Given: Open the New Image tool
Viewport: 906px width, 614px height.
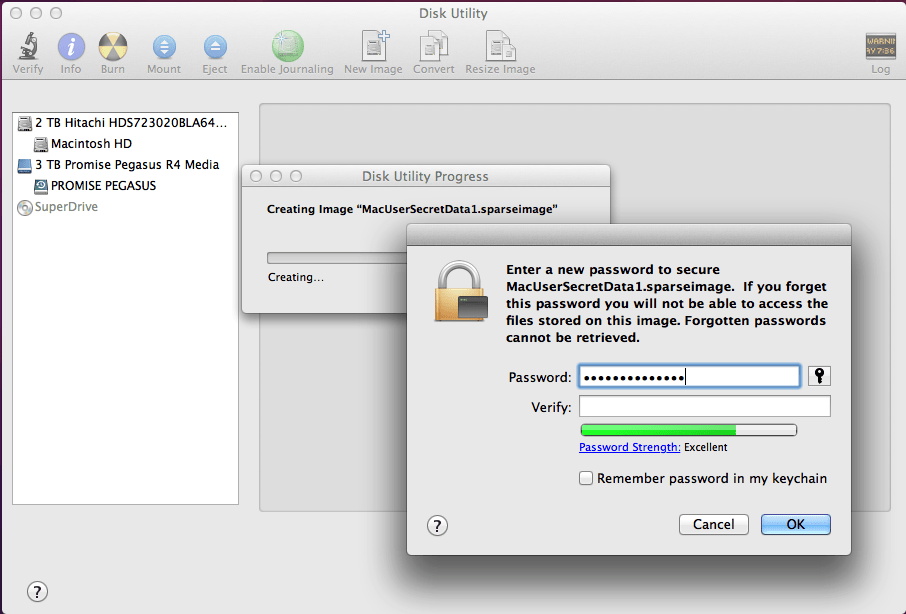Looking at the screenshot, I should pyautogui.click(x=373, y=45).
